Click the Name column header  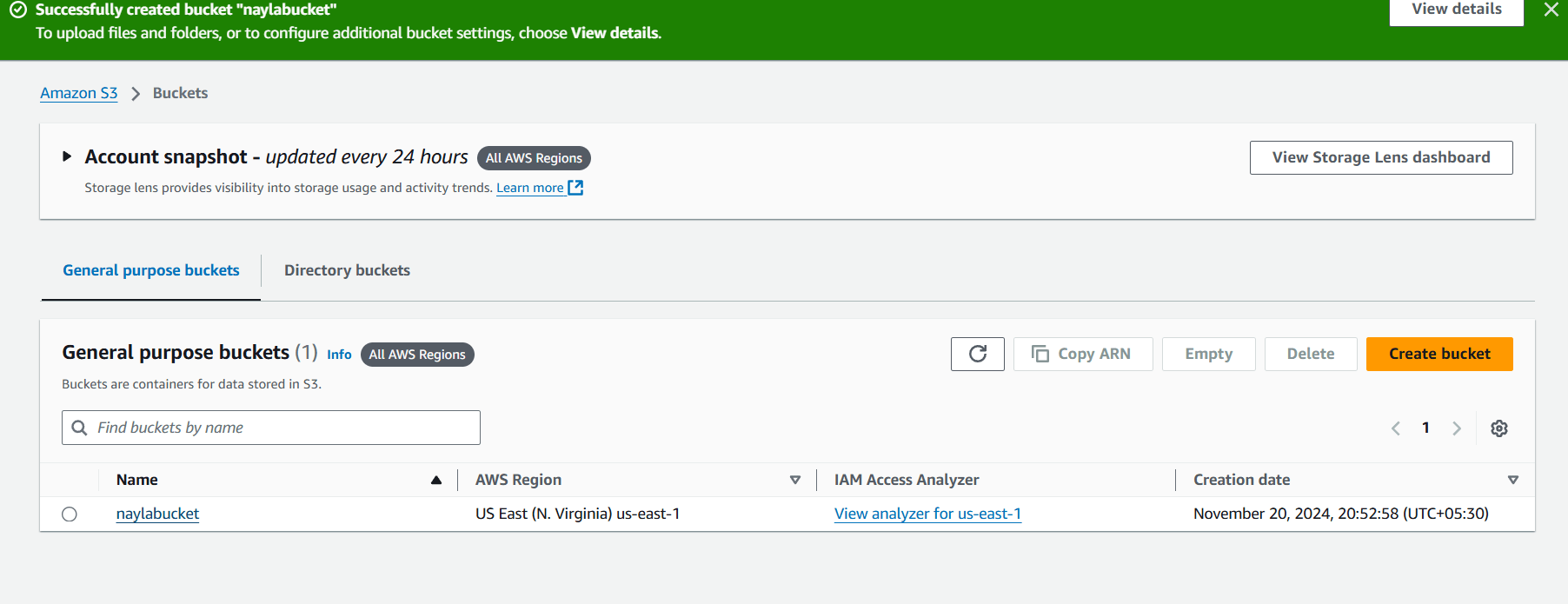(x=137, y=480)
